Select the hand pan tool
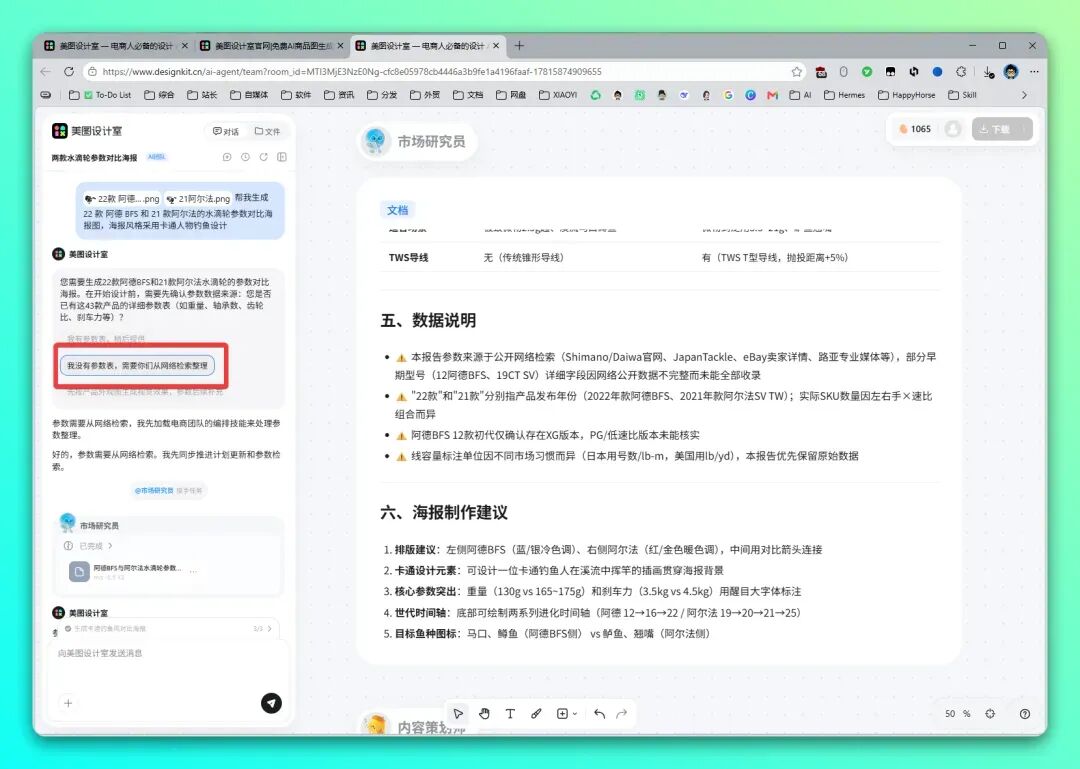Screen dimensions: 1080x769 tap(484, 713)
